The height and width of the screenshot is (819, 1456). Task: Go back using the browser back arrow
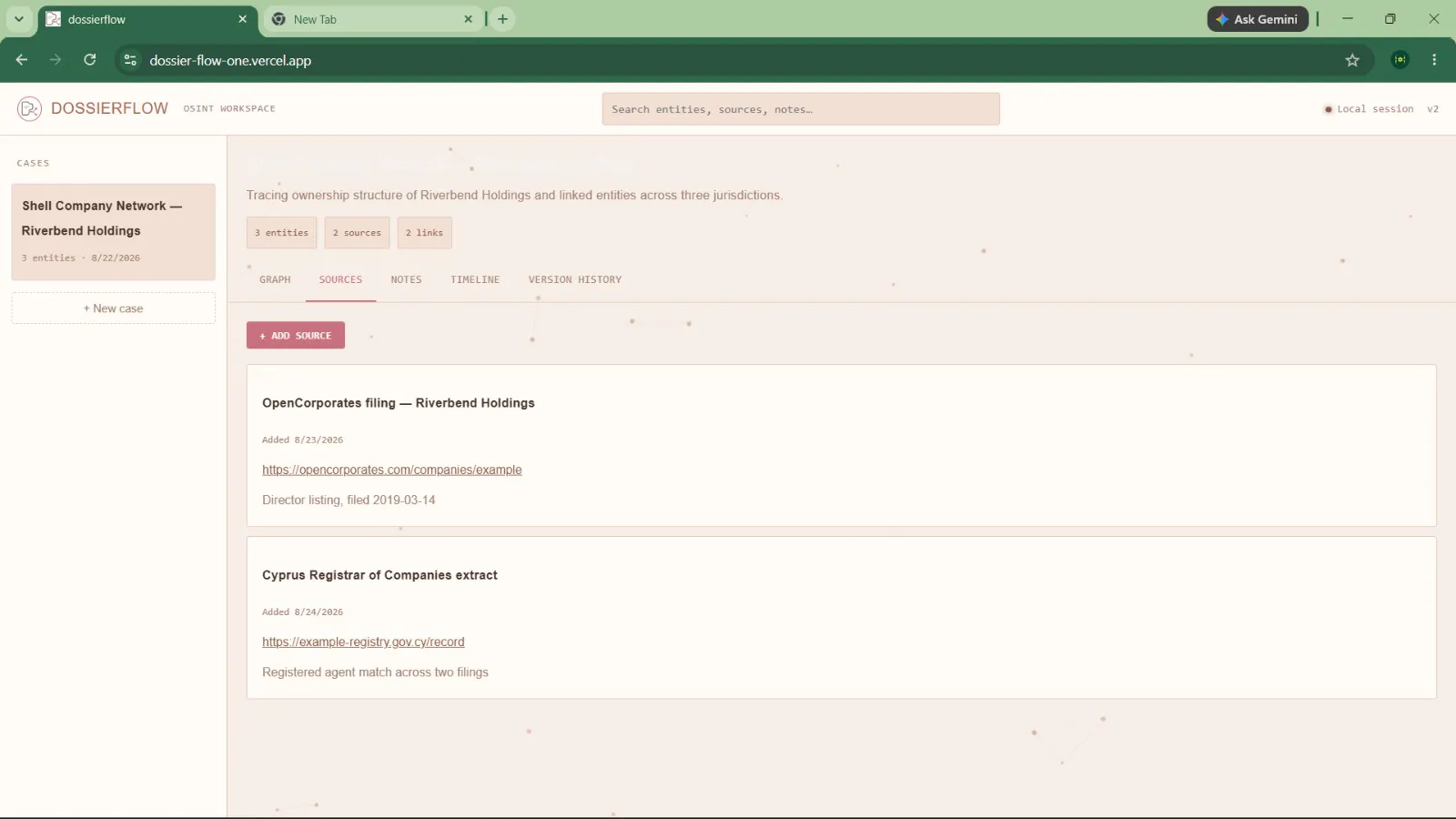click(x=22, y=60)
